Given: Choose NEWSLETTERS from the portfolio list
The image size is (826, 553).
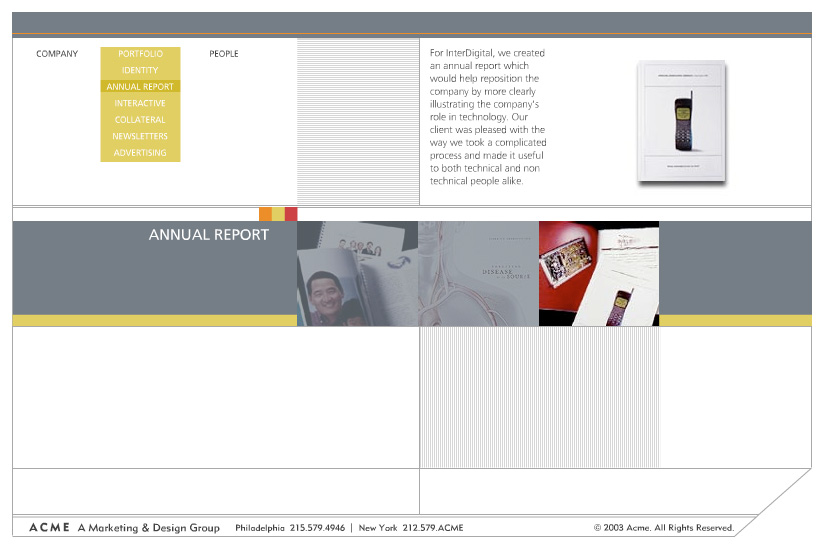Looking at the screenshot, I should [140, 136].
